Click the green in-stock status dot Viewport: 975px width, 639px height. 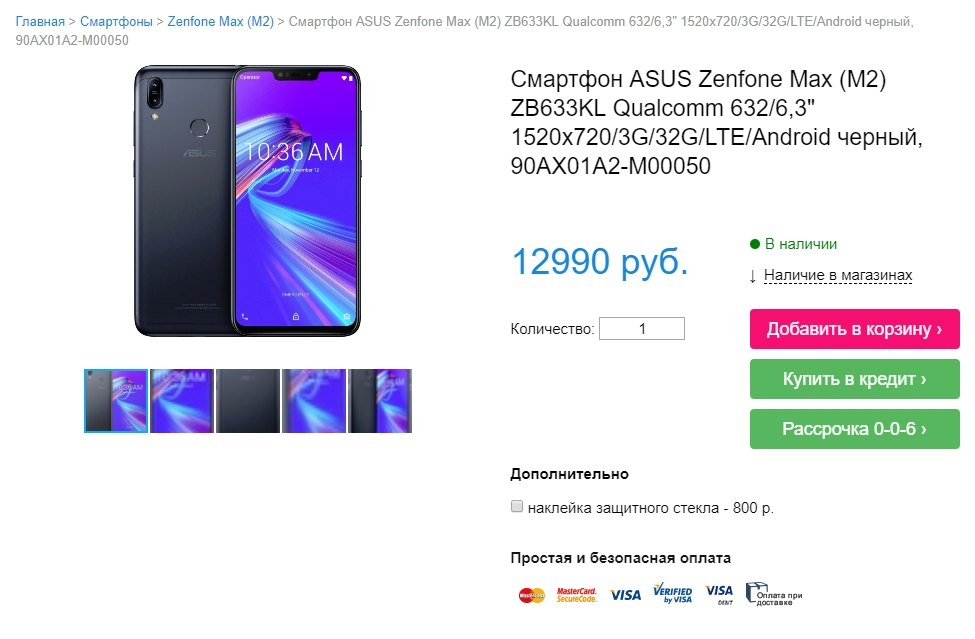(x=755, y=244)
